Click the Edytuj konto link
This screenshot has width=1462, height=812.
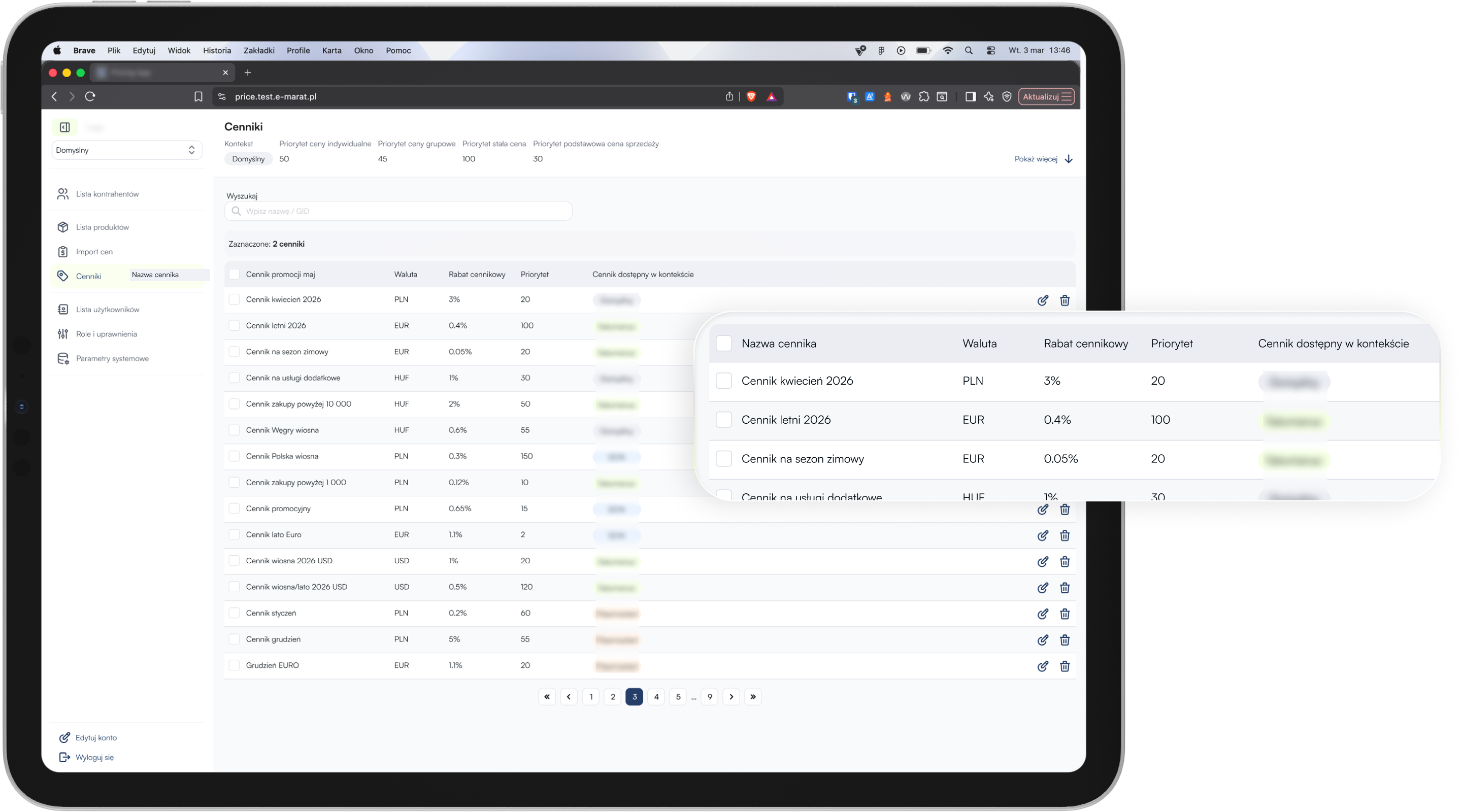pos(88,738)
